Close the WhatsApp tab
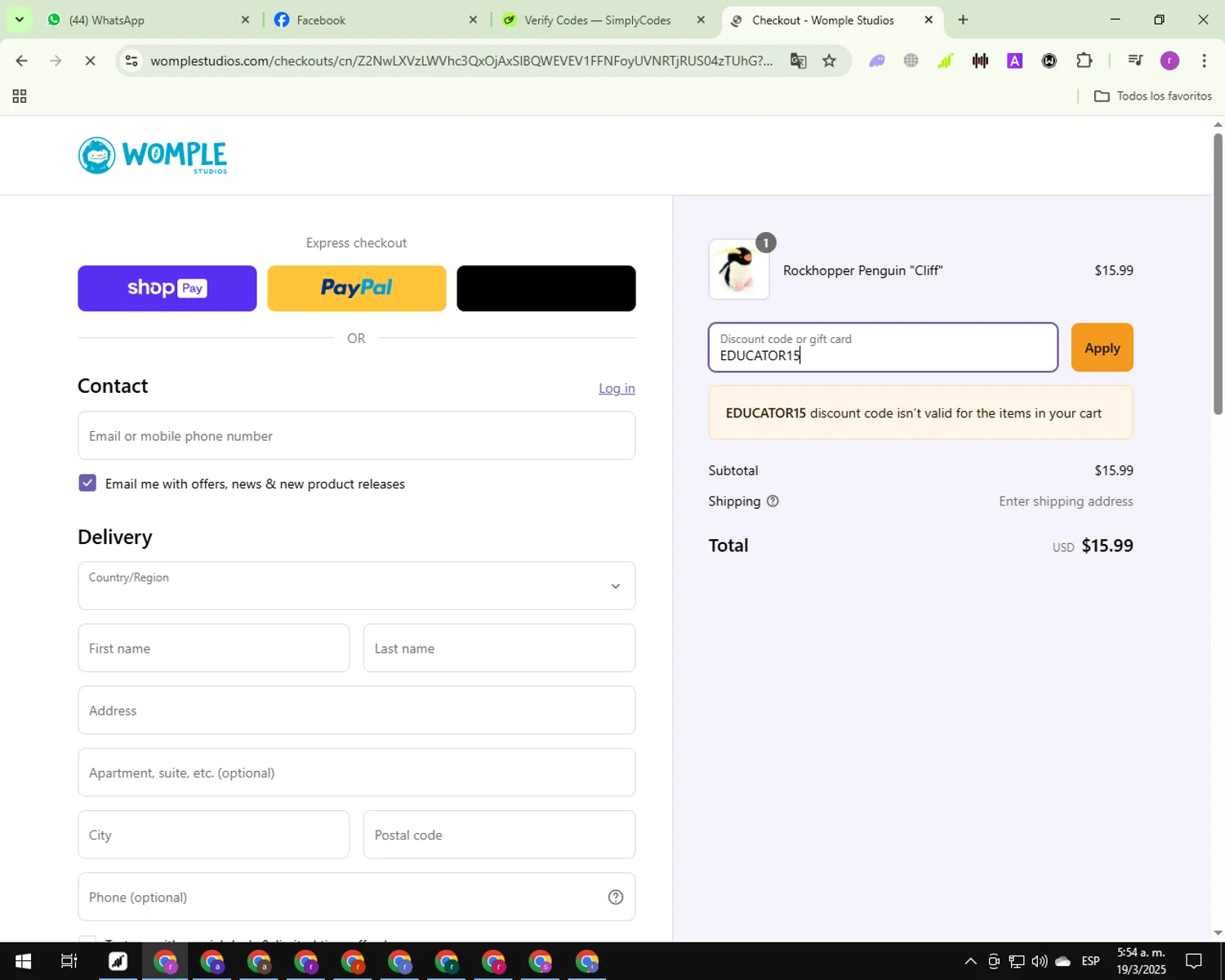1225x980 pixels. coord(245,20)
